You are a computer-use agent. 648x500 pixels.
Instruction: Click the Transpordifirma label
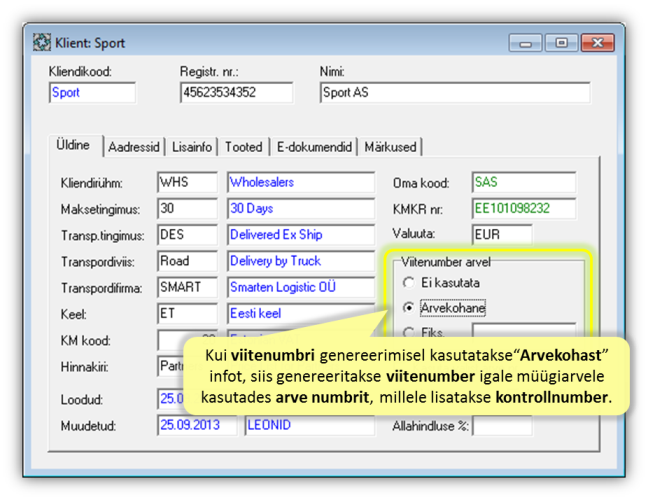click(102, 288)
